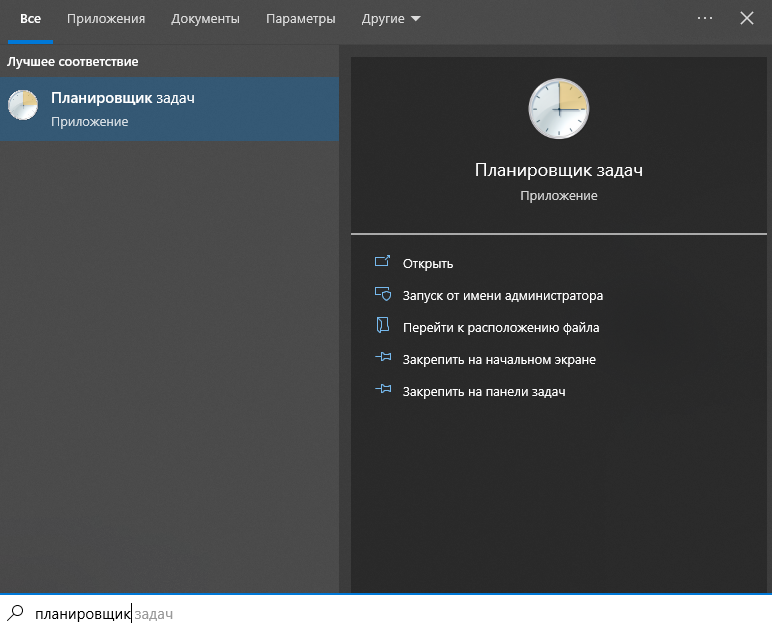772x625 pixels.
Task: Click the file location folder icon
Action: (383, 325)
